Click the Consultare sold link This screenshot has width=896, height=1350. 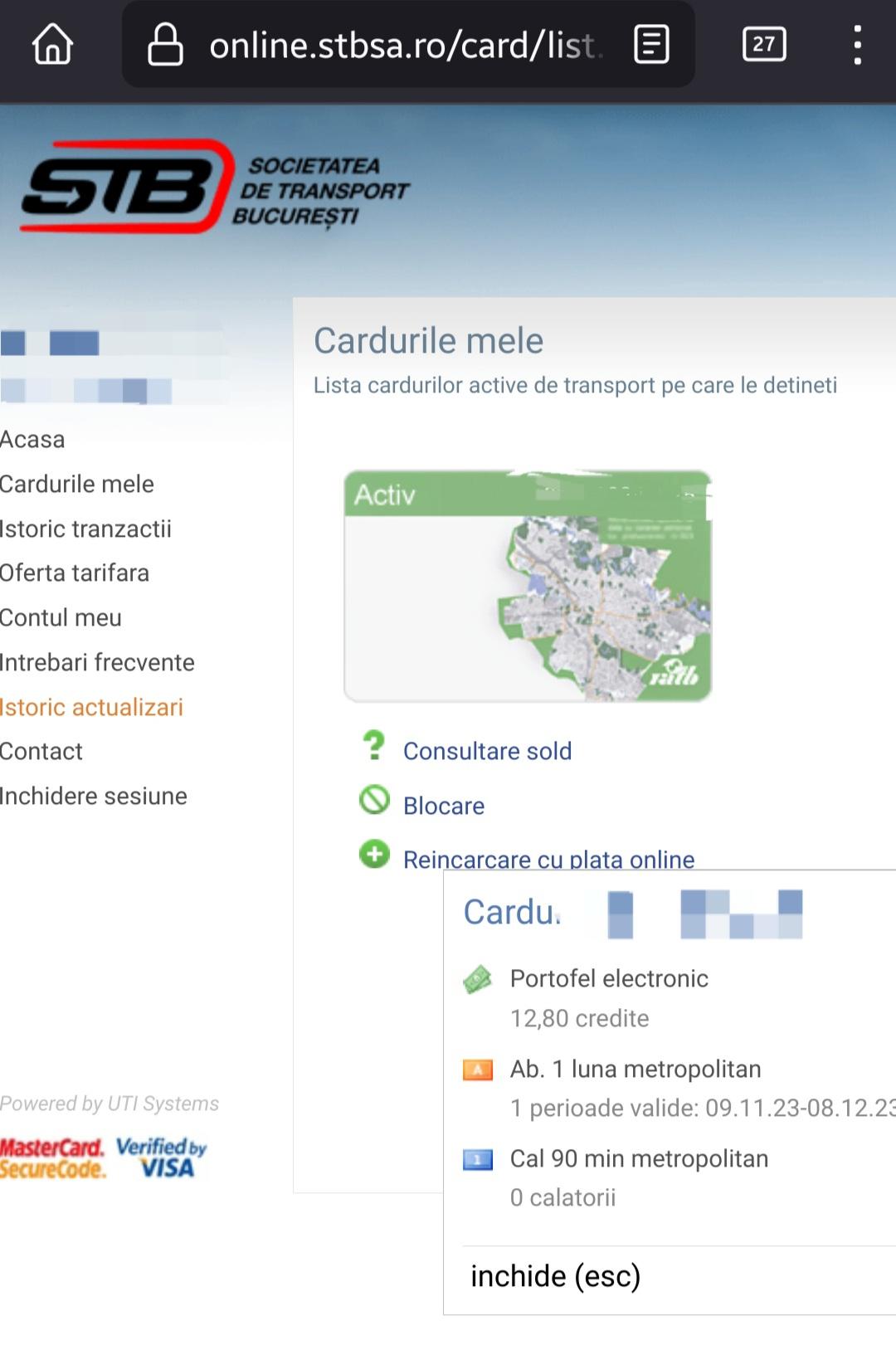[487, 752]
